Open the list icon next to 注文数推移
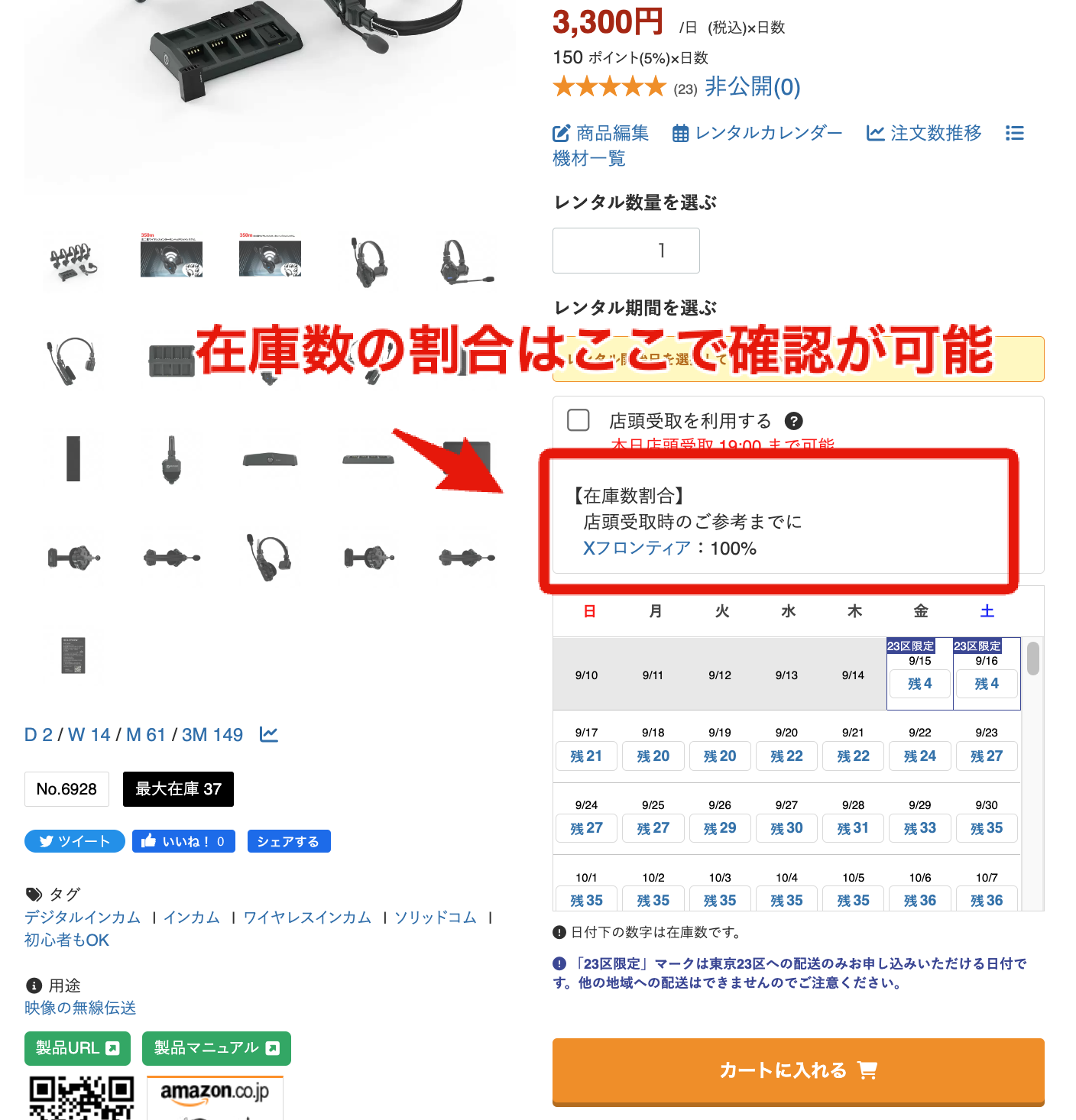The height and width of the screenshot is (1120, 1076). coord(1014,134)
